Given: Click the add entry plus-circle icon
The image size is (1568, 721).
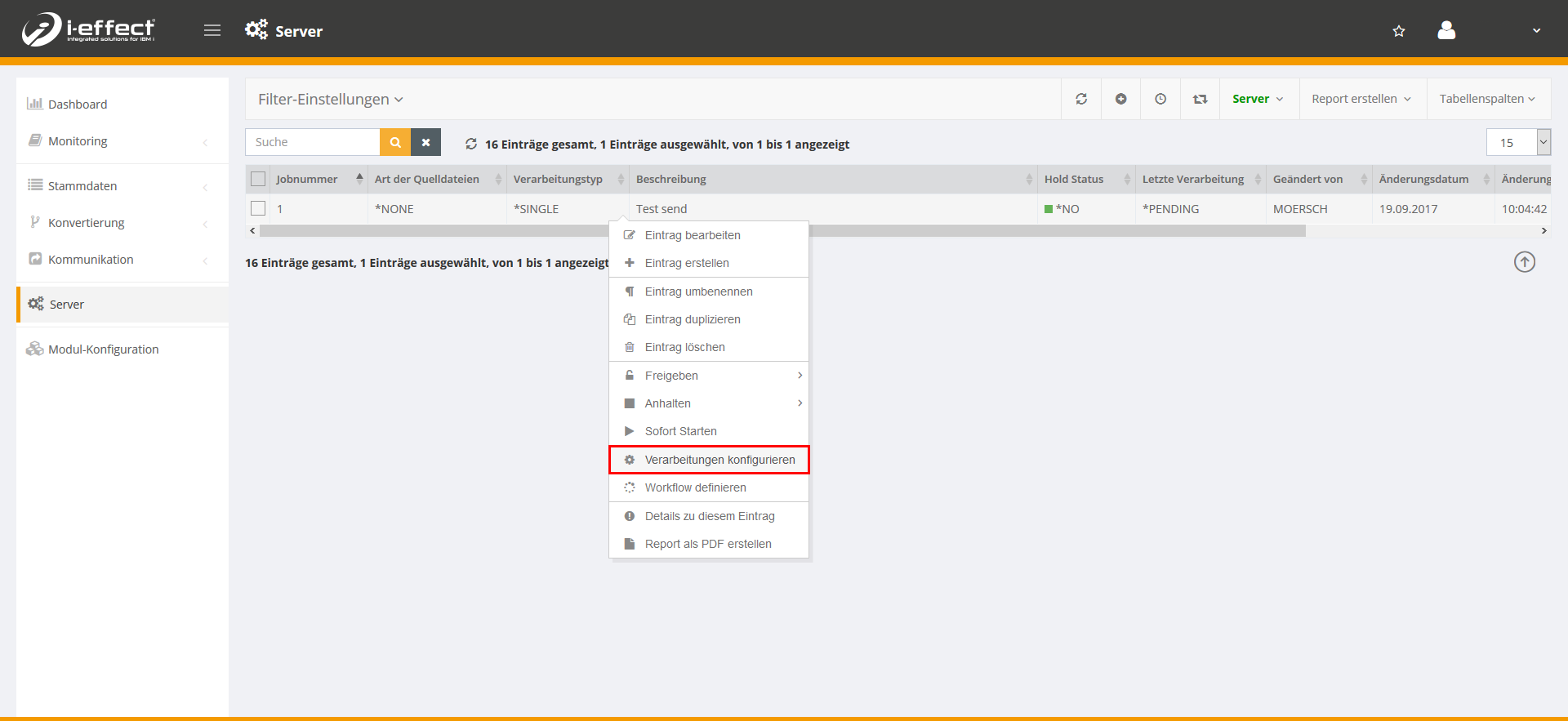Looking at the screenshot, I should (1121, 99).
